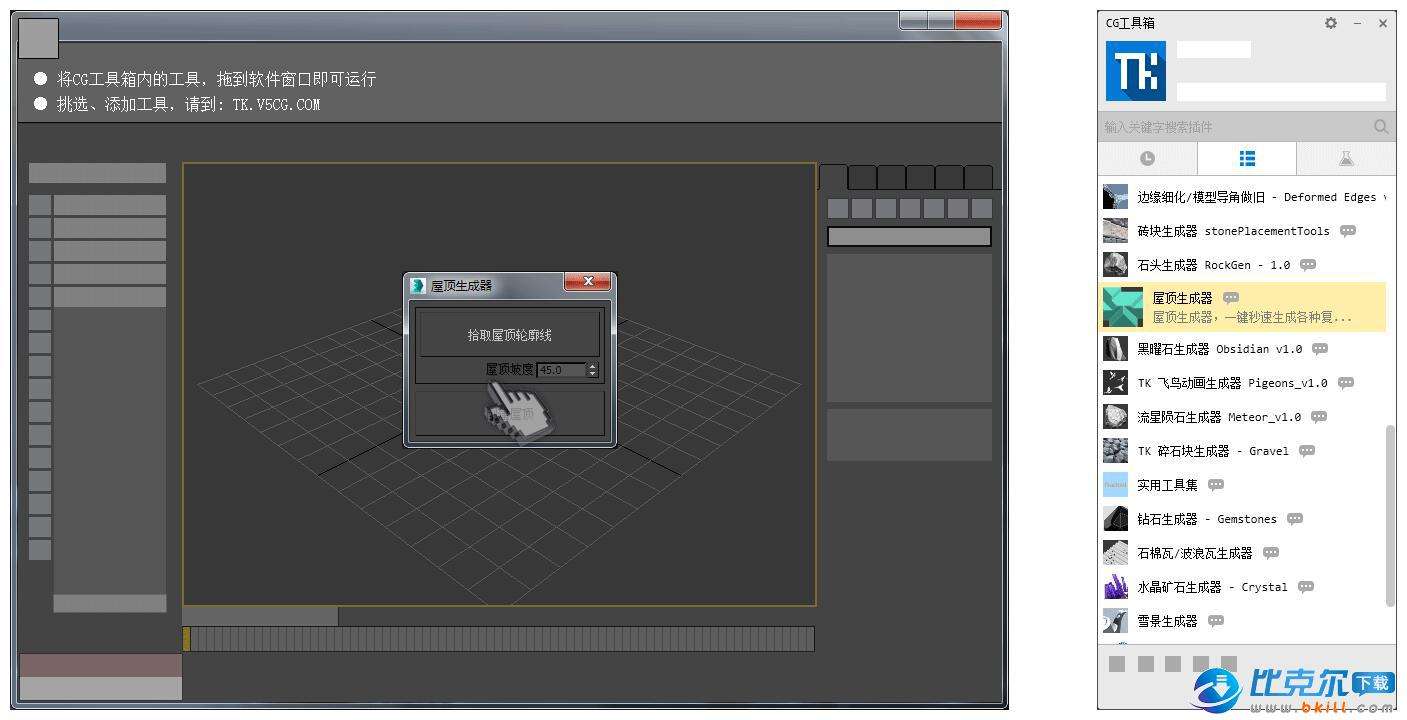Image resolution: width=1407 pixels, height=720 pixels.
Task: Switch to the clock history tab
Action: coord(1147,158)
